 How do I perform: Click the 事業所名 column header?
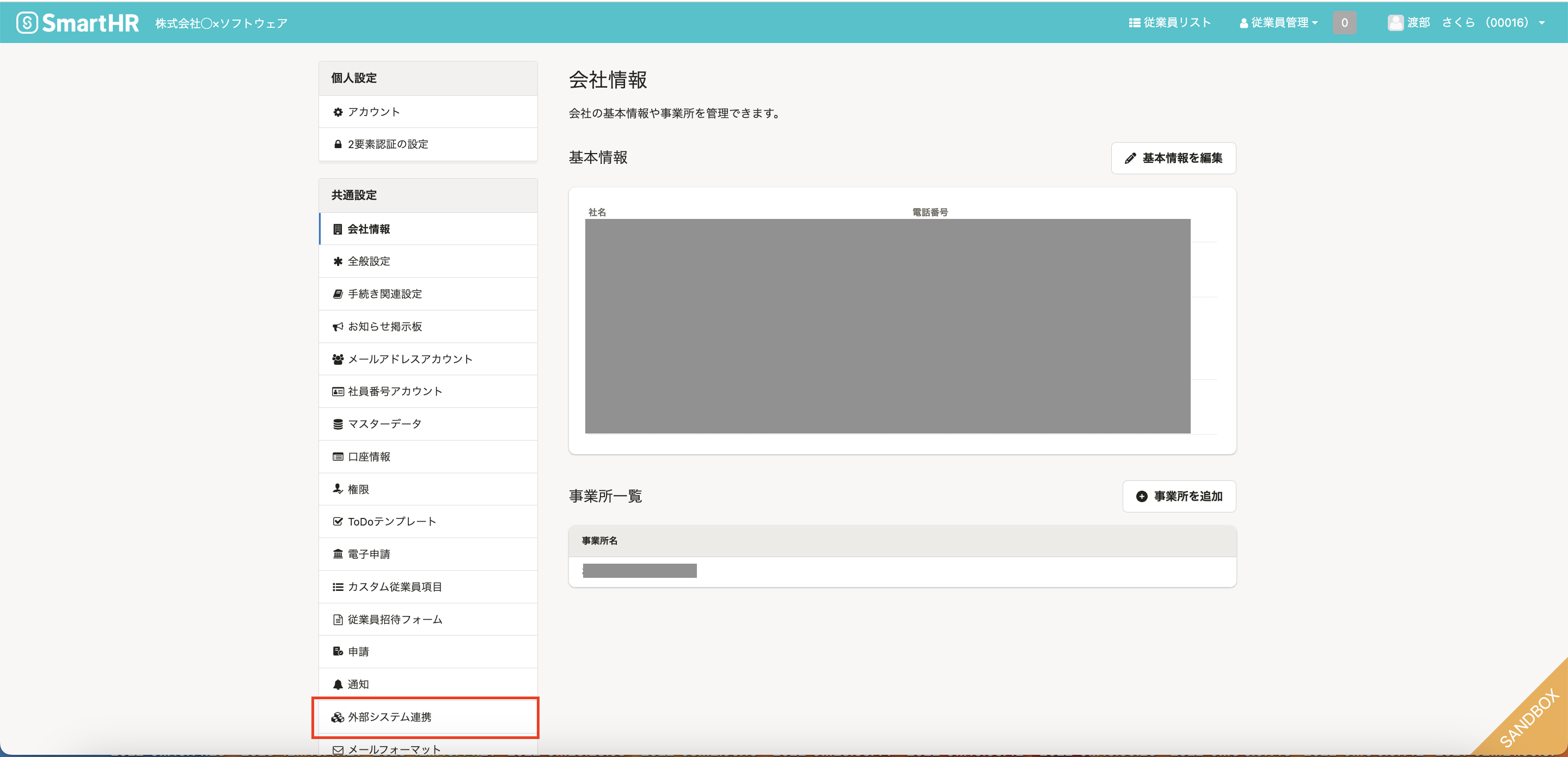[599, 541]
